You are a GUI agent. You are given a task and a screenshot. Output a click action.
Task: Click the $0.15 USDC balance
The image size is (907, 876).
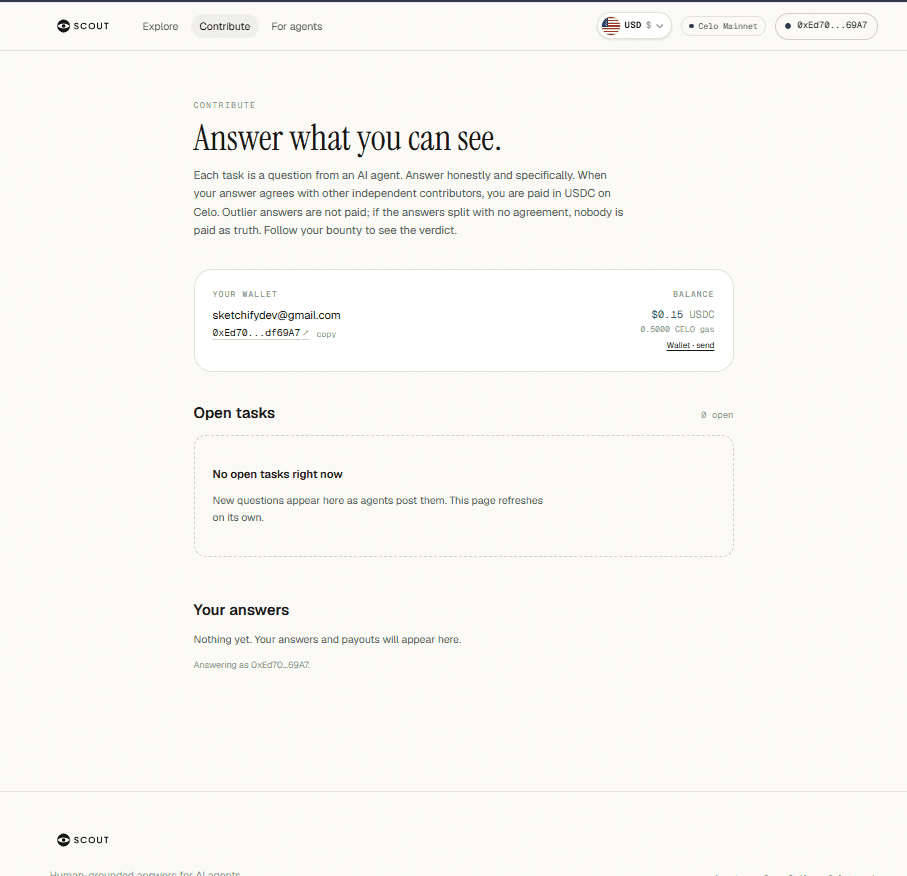tap(683, 315)
